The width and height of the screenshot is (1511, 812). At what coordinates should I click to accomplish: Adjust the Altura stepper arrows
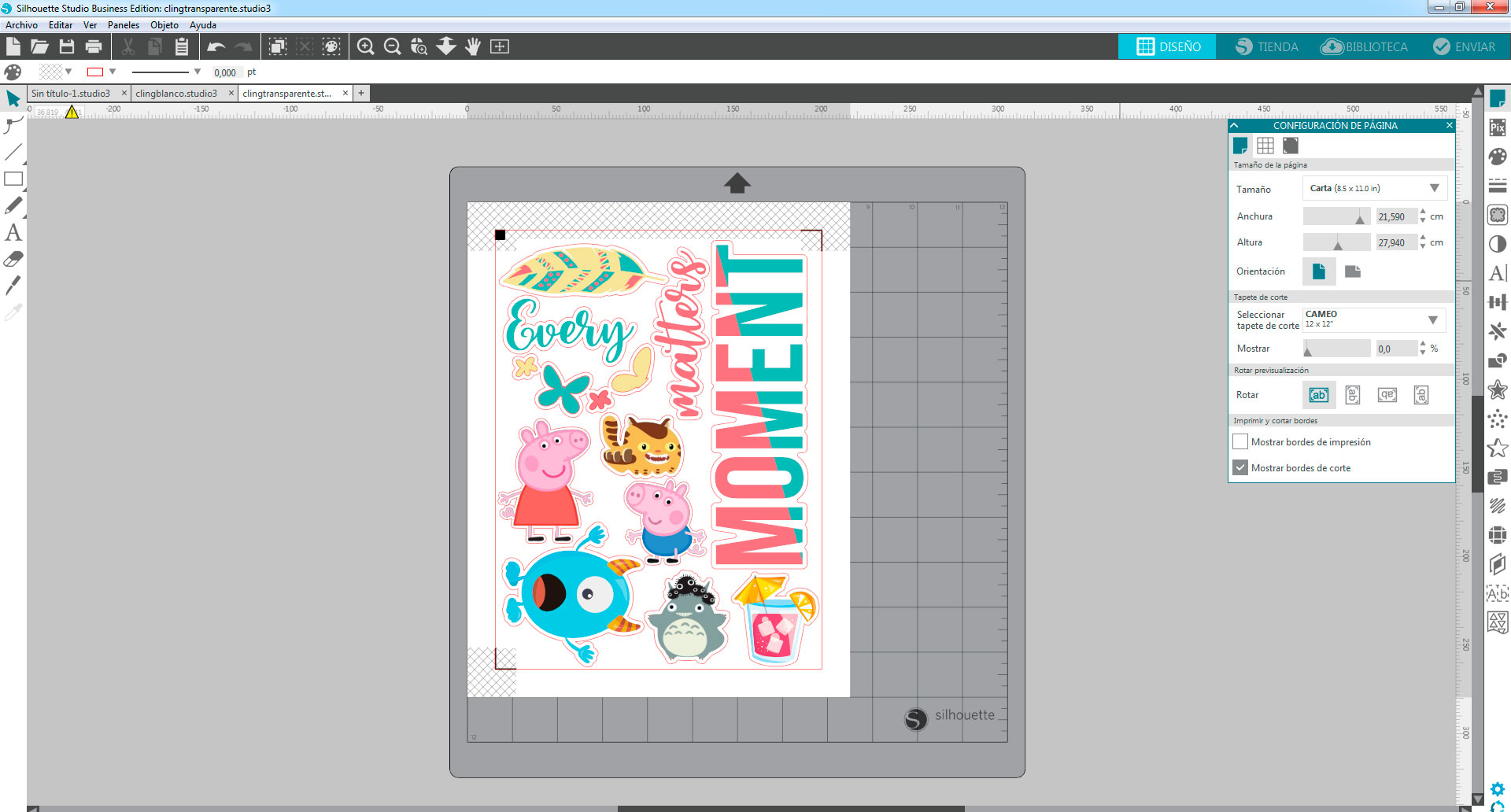pyautogui.click(x=1423, y=242)
